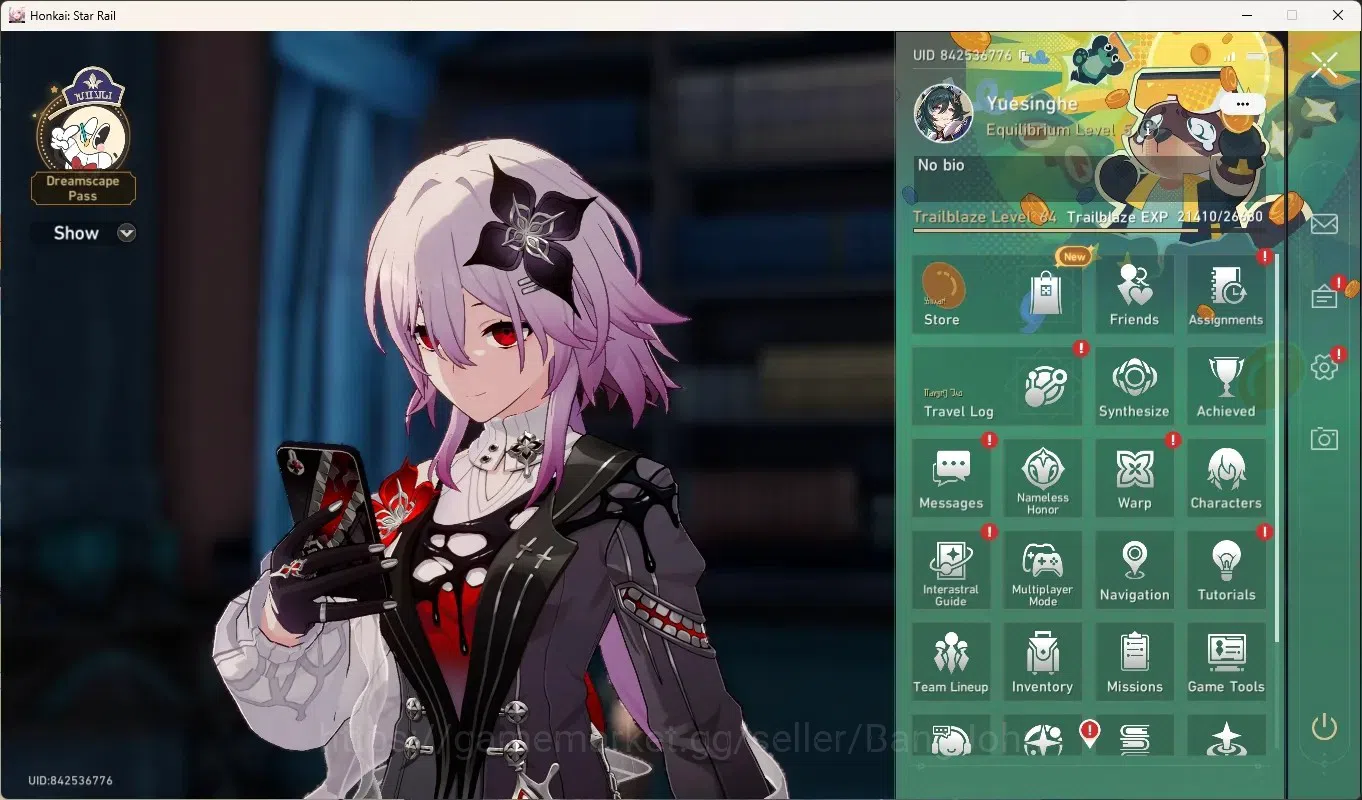Open the four-point star globe tile

coord(1042,736)
